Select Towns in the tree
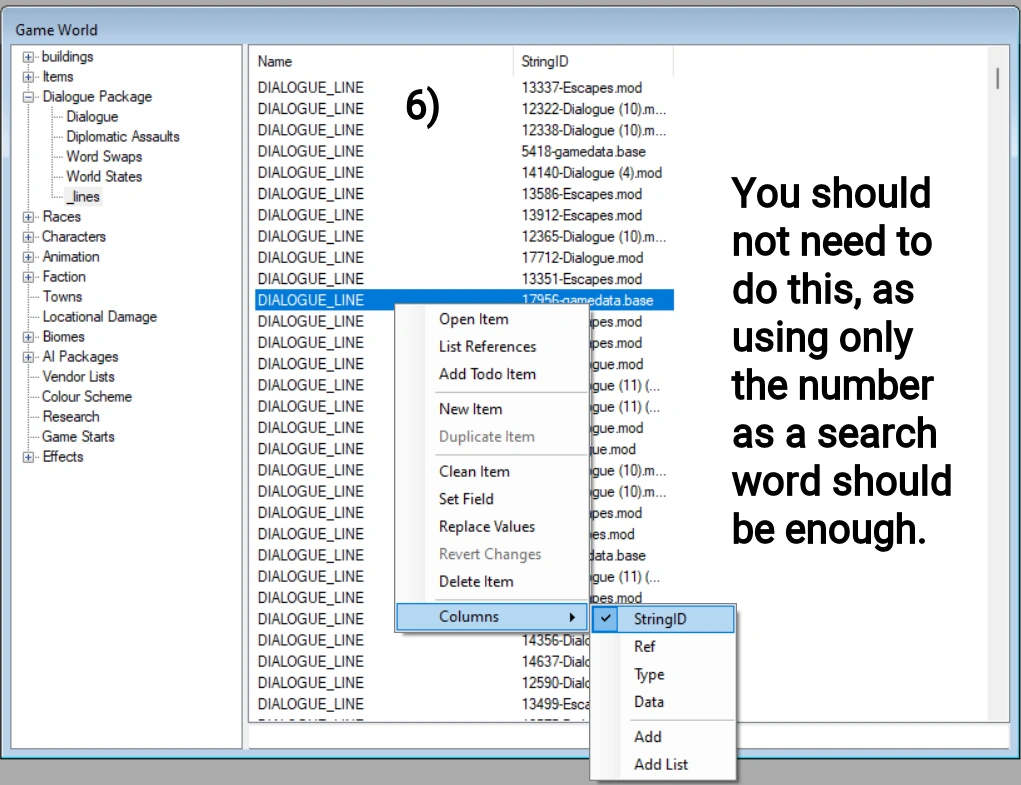The width and height of the screenshot is (1021, 785). [63, 297]
